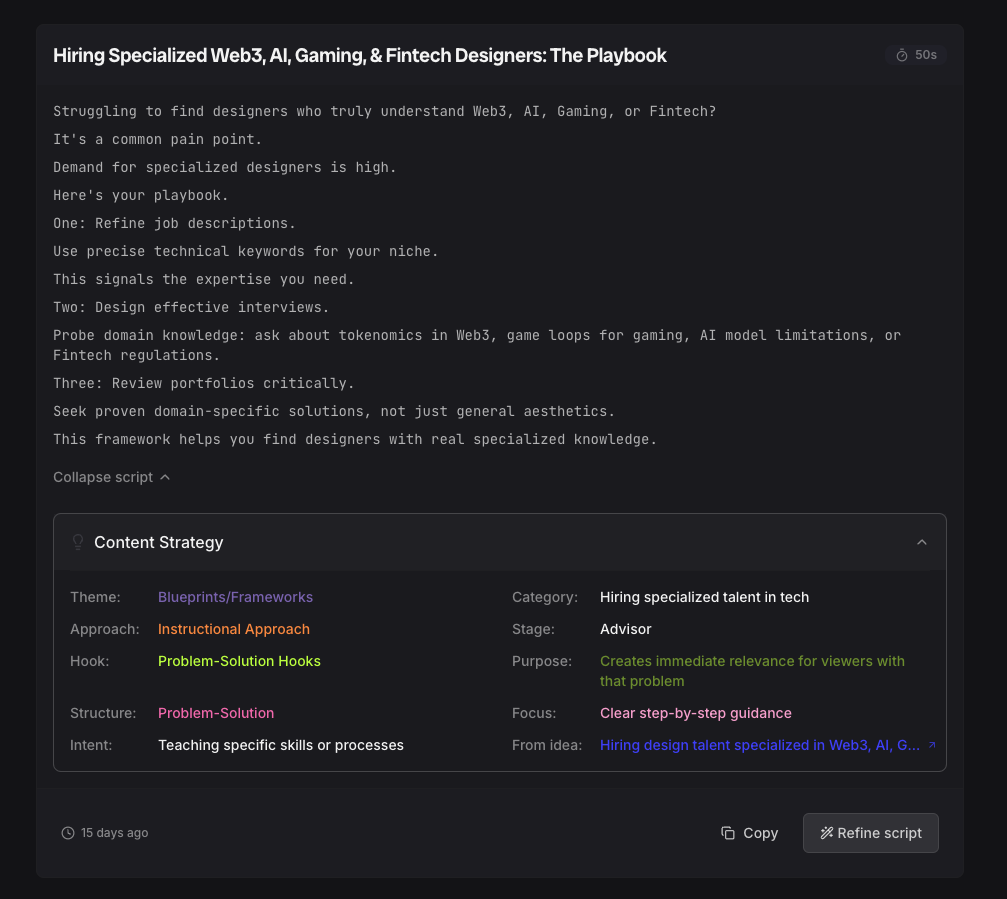Click Teaching specific skills or processes
Viewport: 1007px width, 899px height.
[x=281, y=746]
